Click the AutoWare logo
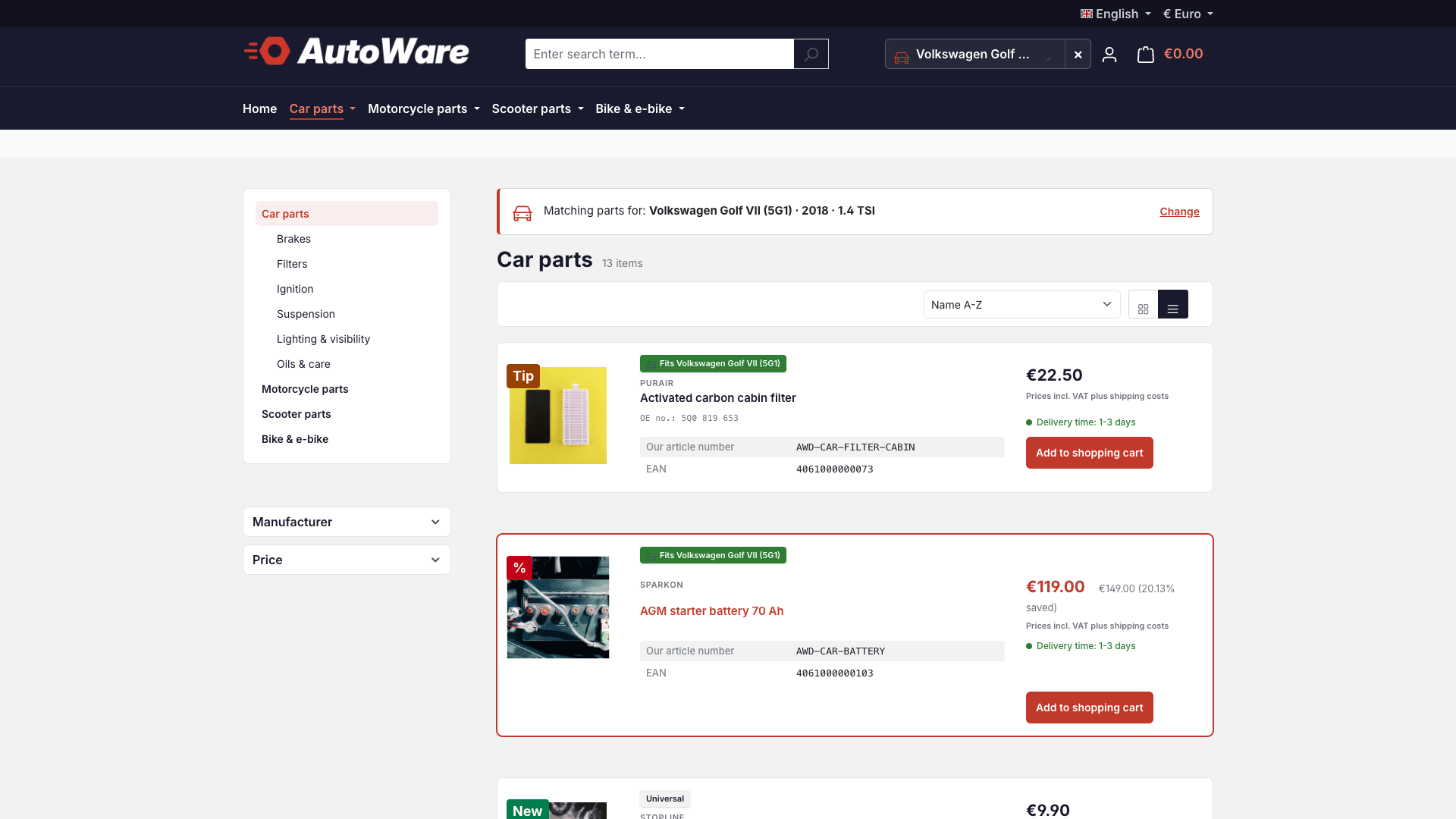The width and height of the screenshot is (1456, 819). click(x=356, y=51)
